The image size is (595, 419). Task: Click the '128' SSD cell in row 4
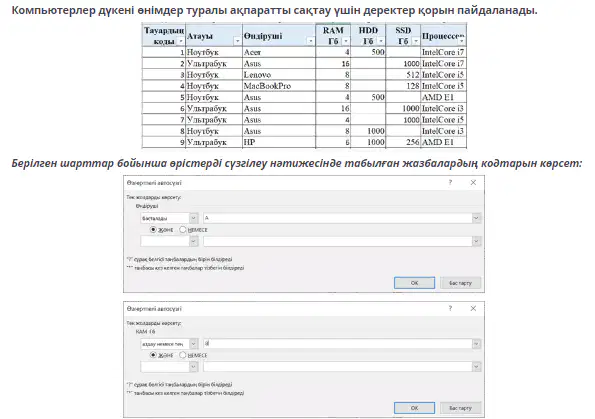[403, 86]
